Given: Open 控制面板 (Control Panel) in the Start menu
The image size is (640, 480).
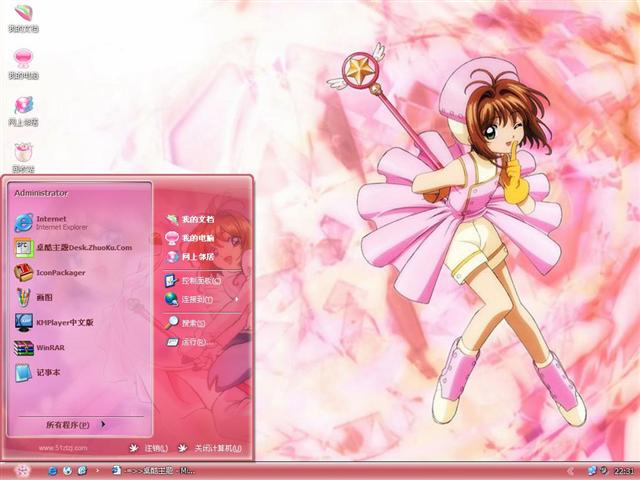Looking at the screenshot, I should tap(200, 281).
